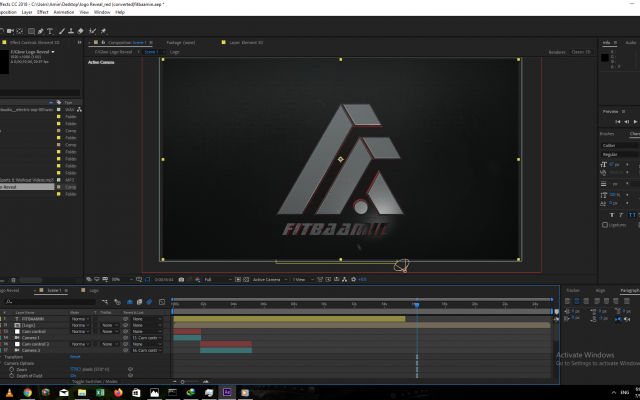Open viewer magnification 50% dropdown

tap(122, 280)
